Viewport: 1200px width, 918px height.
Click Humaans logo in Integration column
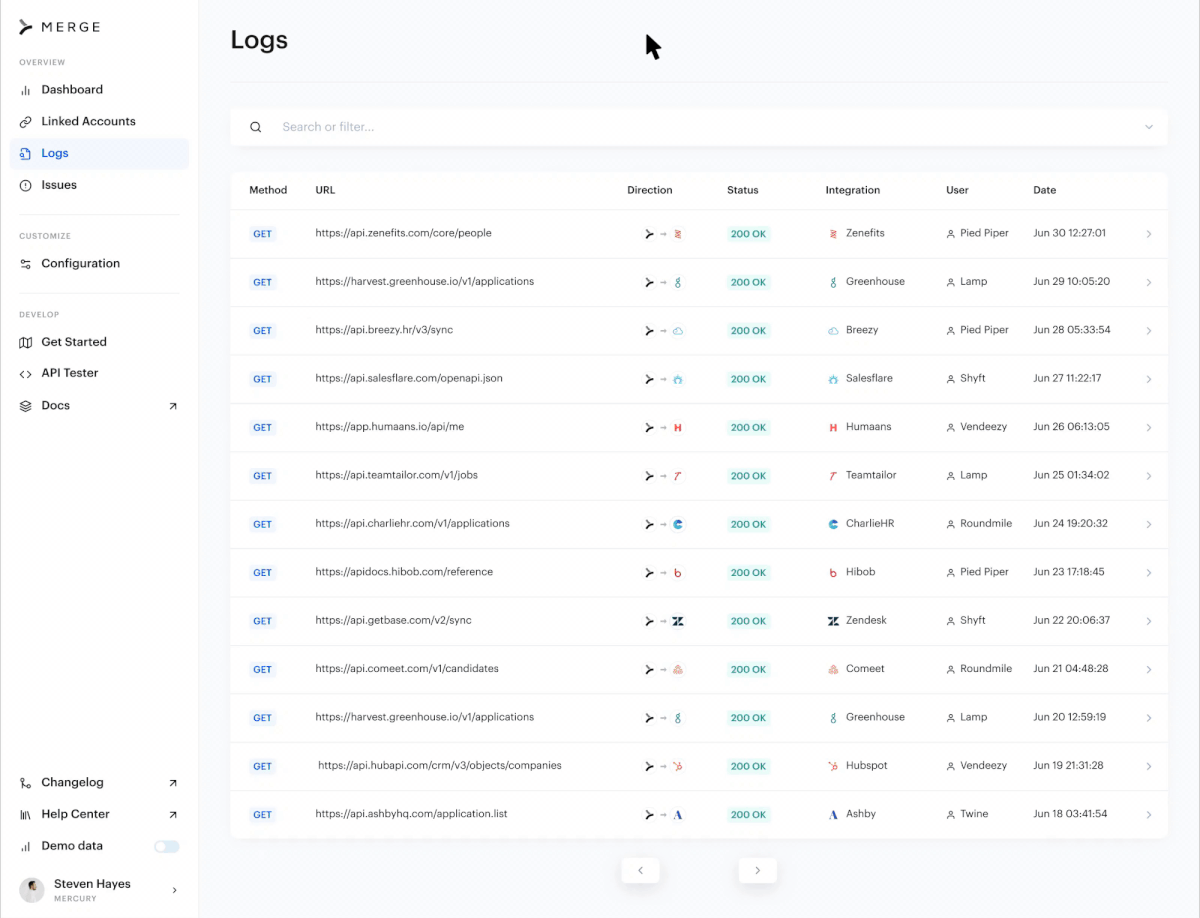[833, 427]
